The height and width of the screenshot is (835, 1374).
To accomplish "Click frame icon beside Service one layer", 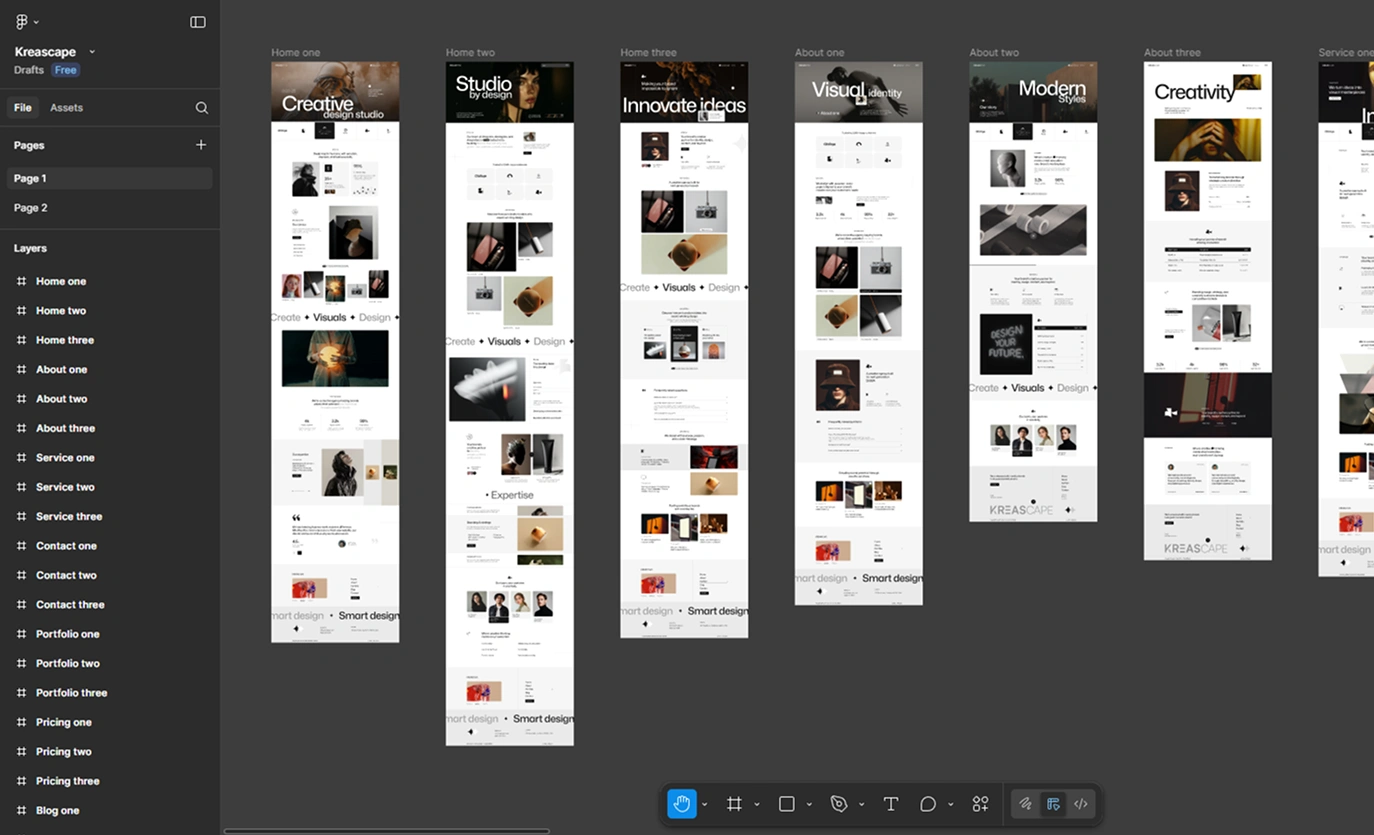I will 21,458.
